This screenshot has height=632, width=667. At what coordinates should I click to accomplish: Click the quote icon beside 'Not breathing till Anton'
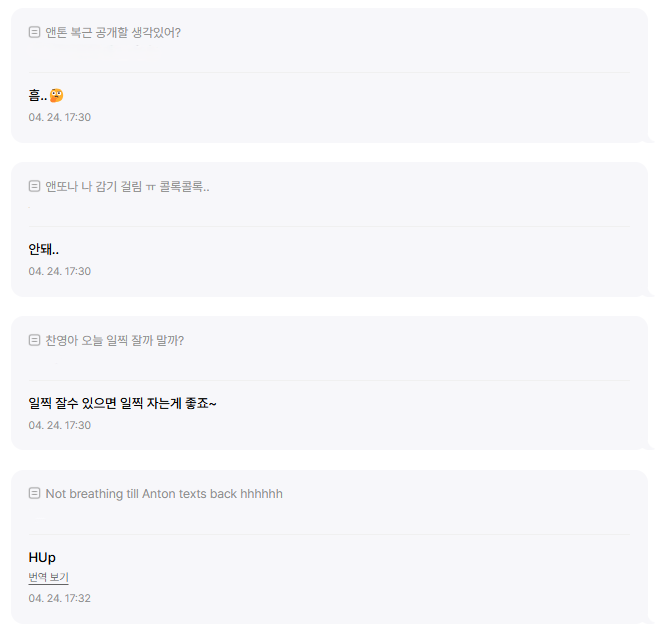(35, 494)
